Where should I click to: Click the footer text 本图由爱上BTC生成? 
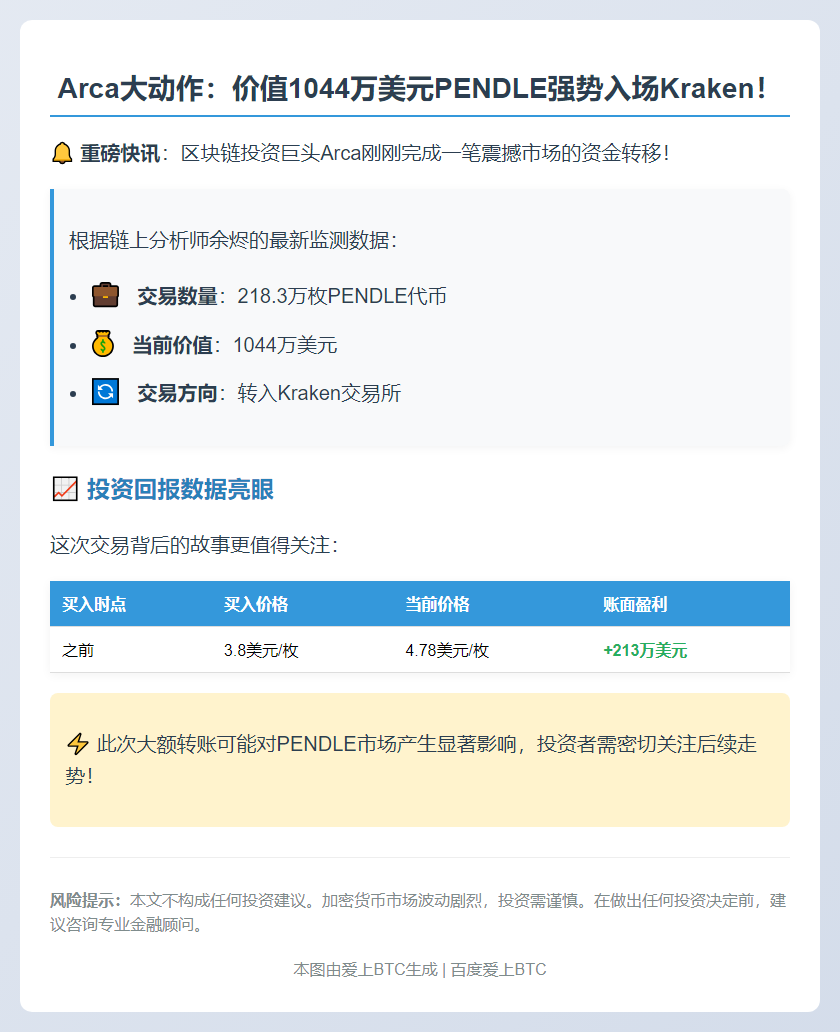pyautogui.click(x=365, y=969)
